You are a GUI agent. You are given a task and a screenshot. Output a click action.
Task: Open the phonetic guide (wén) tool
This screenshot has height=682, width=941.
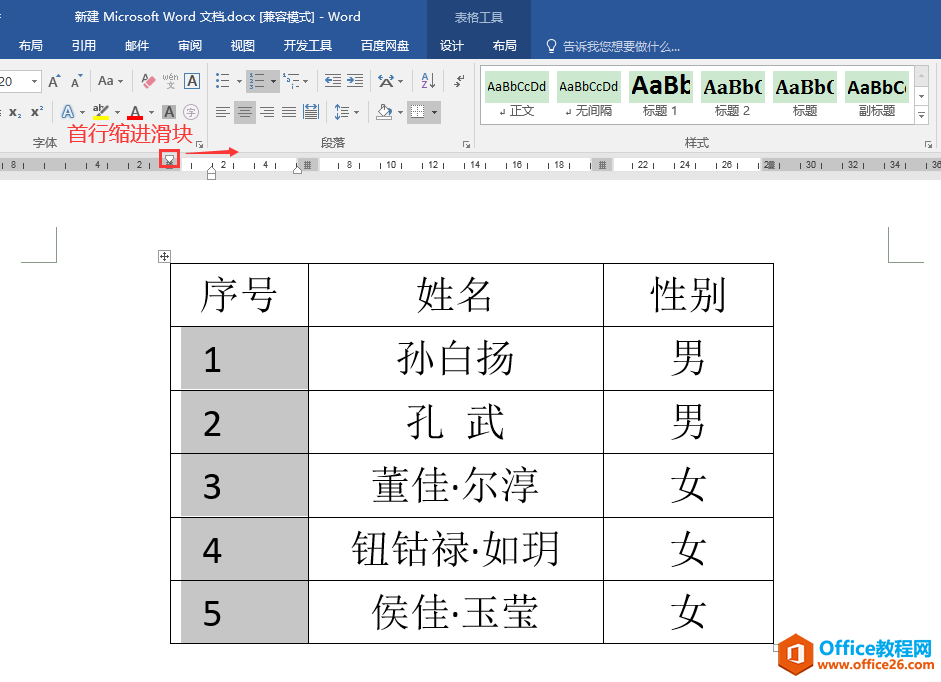click(170, 81)
